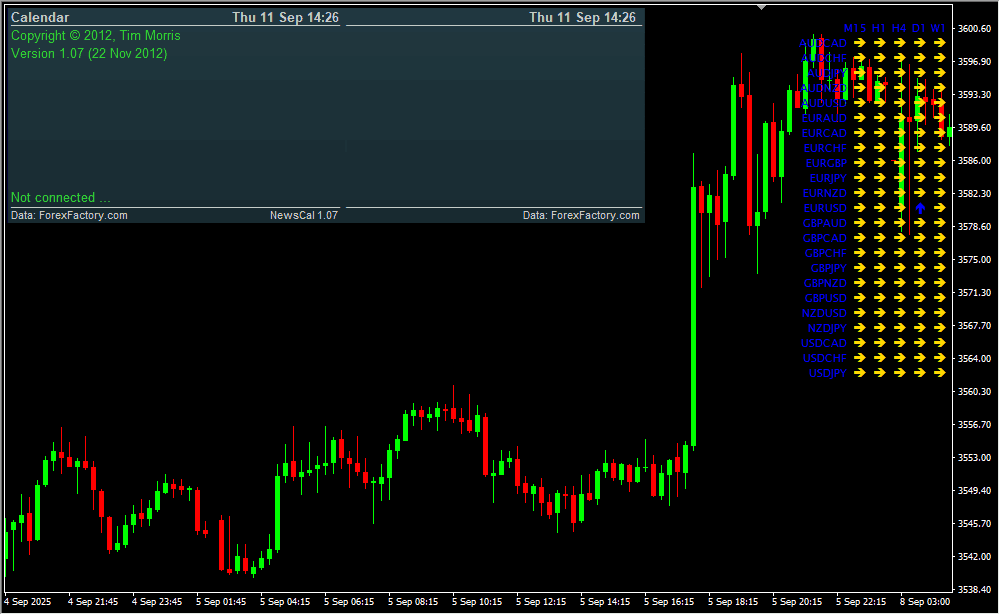Click the EURCHF M15 yellow arrow

point(857,148)
